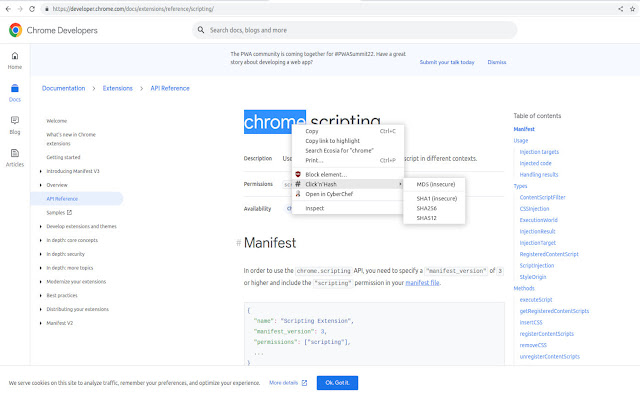The width and height of the screenshot is (640, 400).
Task: Click the # anchor beside Manifest heading
Action: click(x=238, y=243)
